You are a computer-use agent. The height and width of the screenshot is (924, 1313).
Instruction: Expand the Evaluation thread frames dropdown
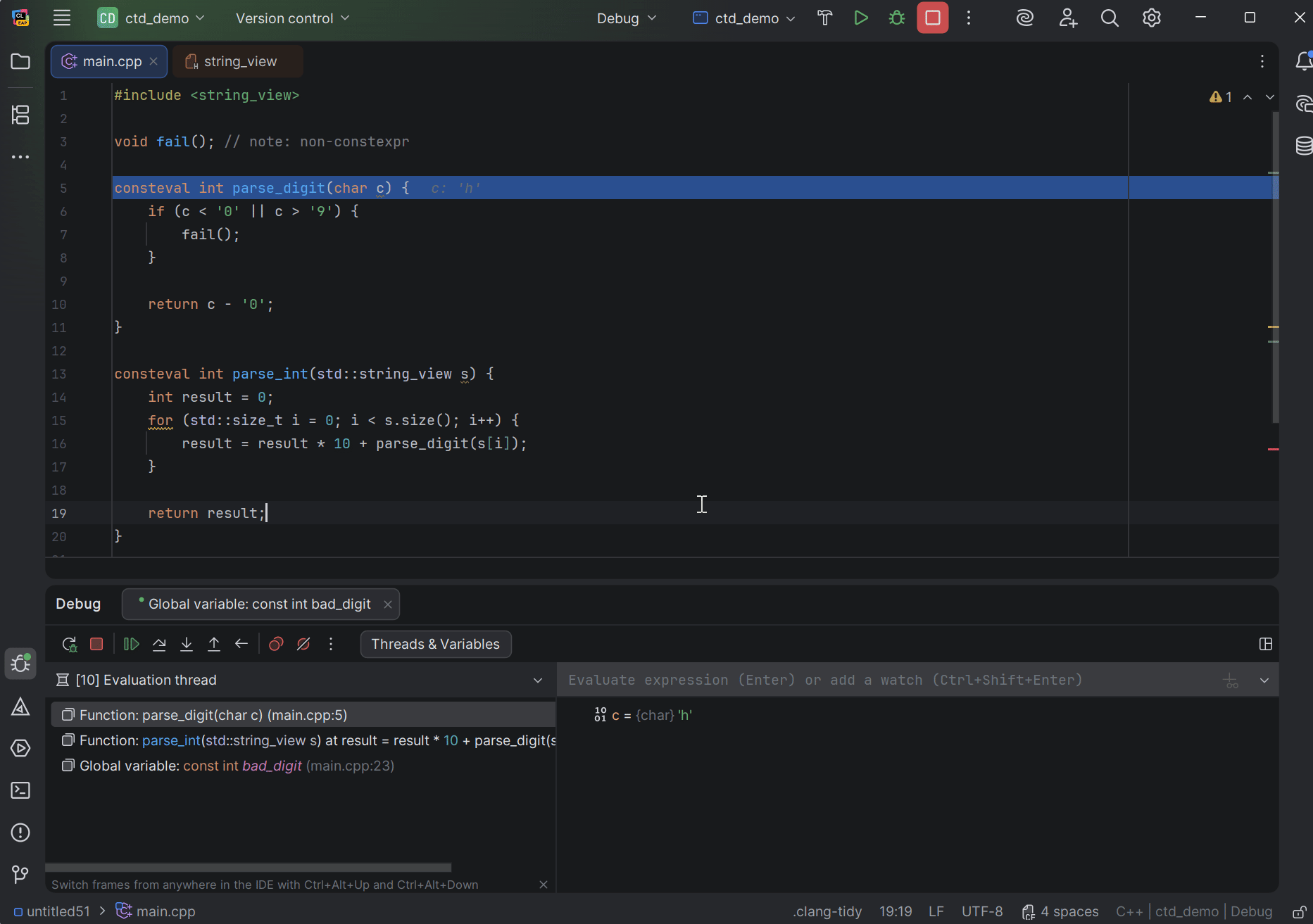point(538,680)
